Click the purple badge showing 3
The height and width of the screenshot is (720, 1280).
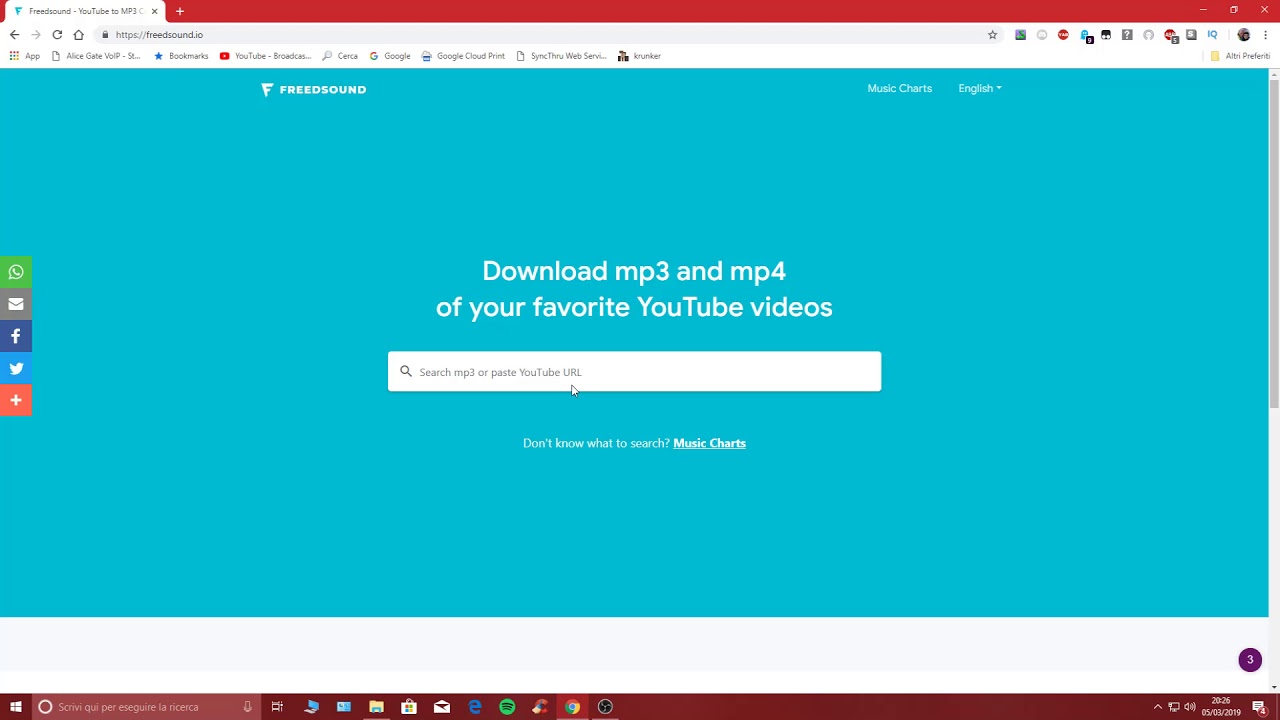click(x=1250, y=660)
